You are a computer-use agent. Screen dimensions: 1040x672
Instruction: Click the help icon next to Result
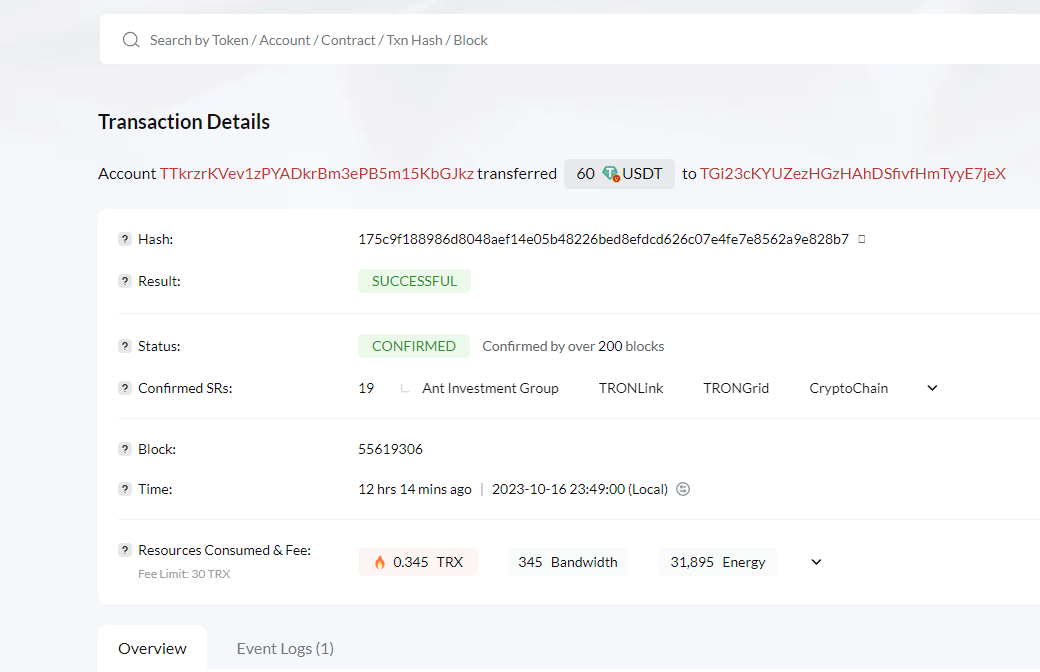coord(125,281)
